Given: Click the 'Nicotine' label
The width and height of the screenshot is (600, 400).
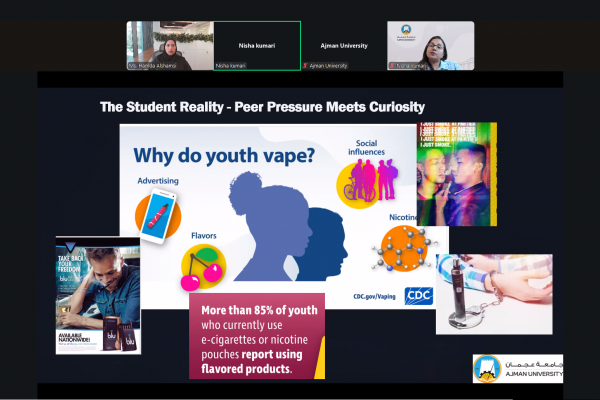Looking at the screenshot, I should (x=403, y=217).
